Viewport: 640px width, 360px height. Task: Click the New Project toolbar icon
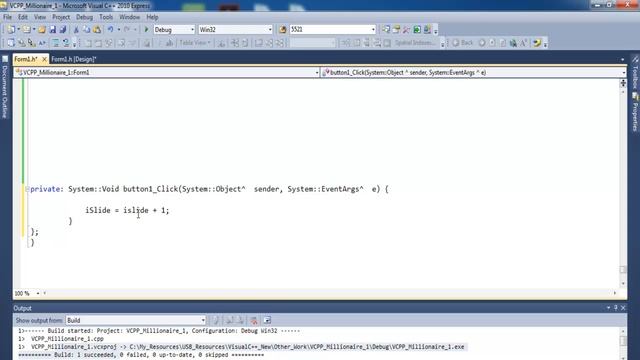click(11, 29)
